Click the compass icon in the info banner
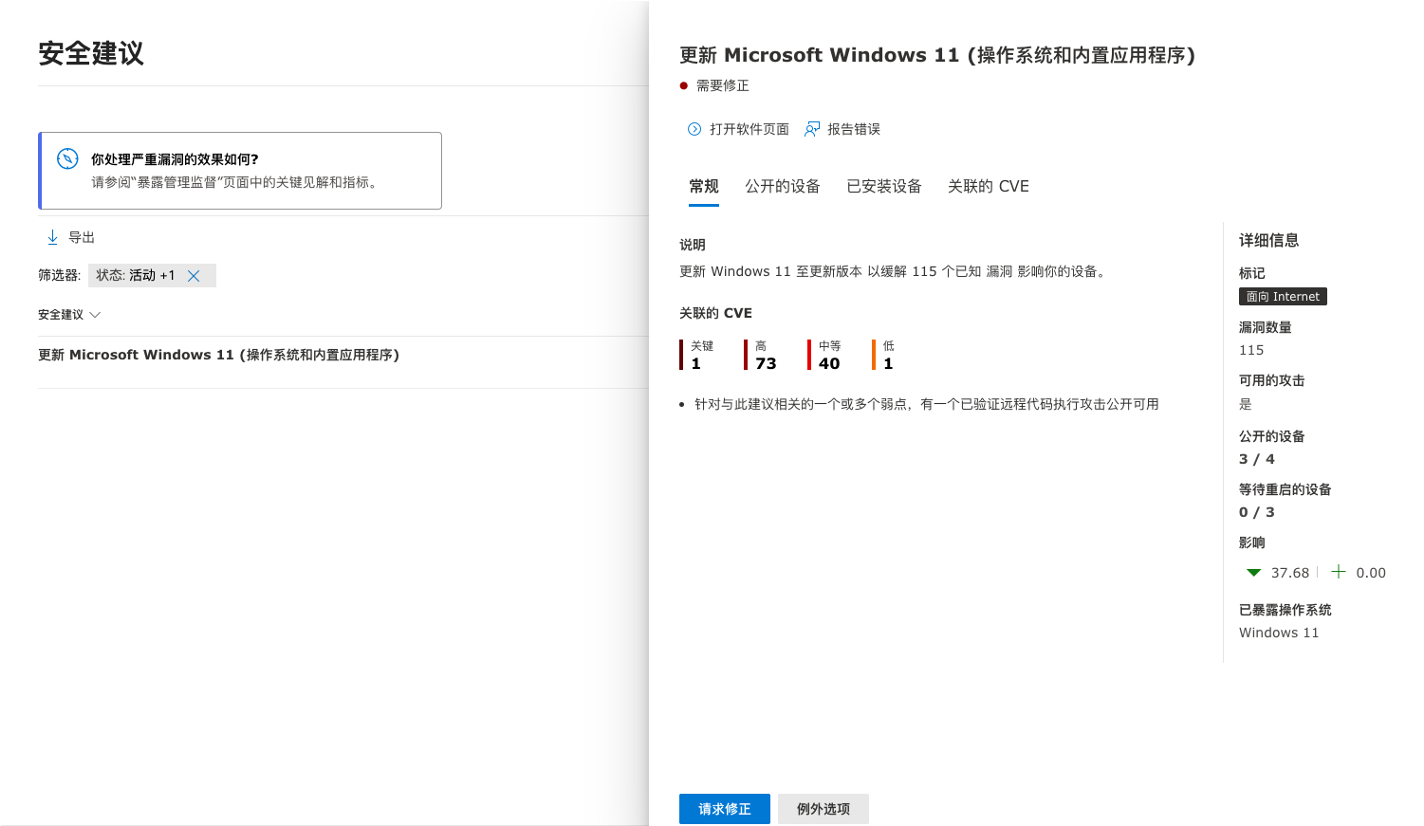The width and height of the screenshot is (1424, 826). click(x=67, y=159)
